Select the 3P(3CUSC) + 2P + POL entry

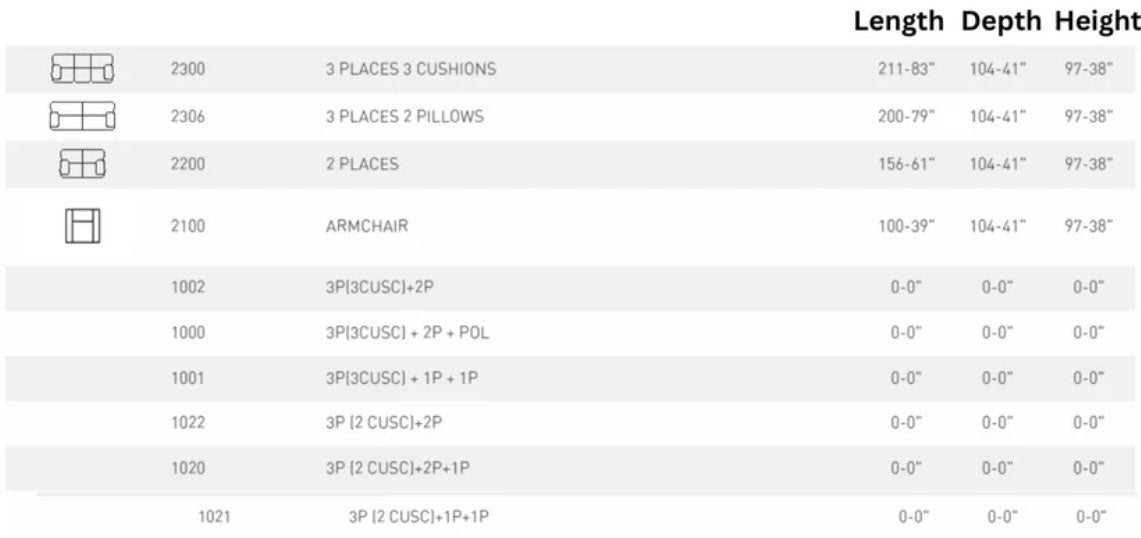click(407, 333)
